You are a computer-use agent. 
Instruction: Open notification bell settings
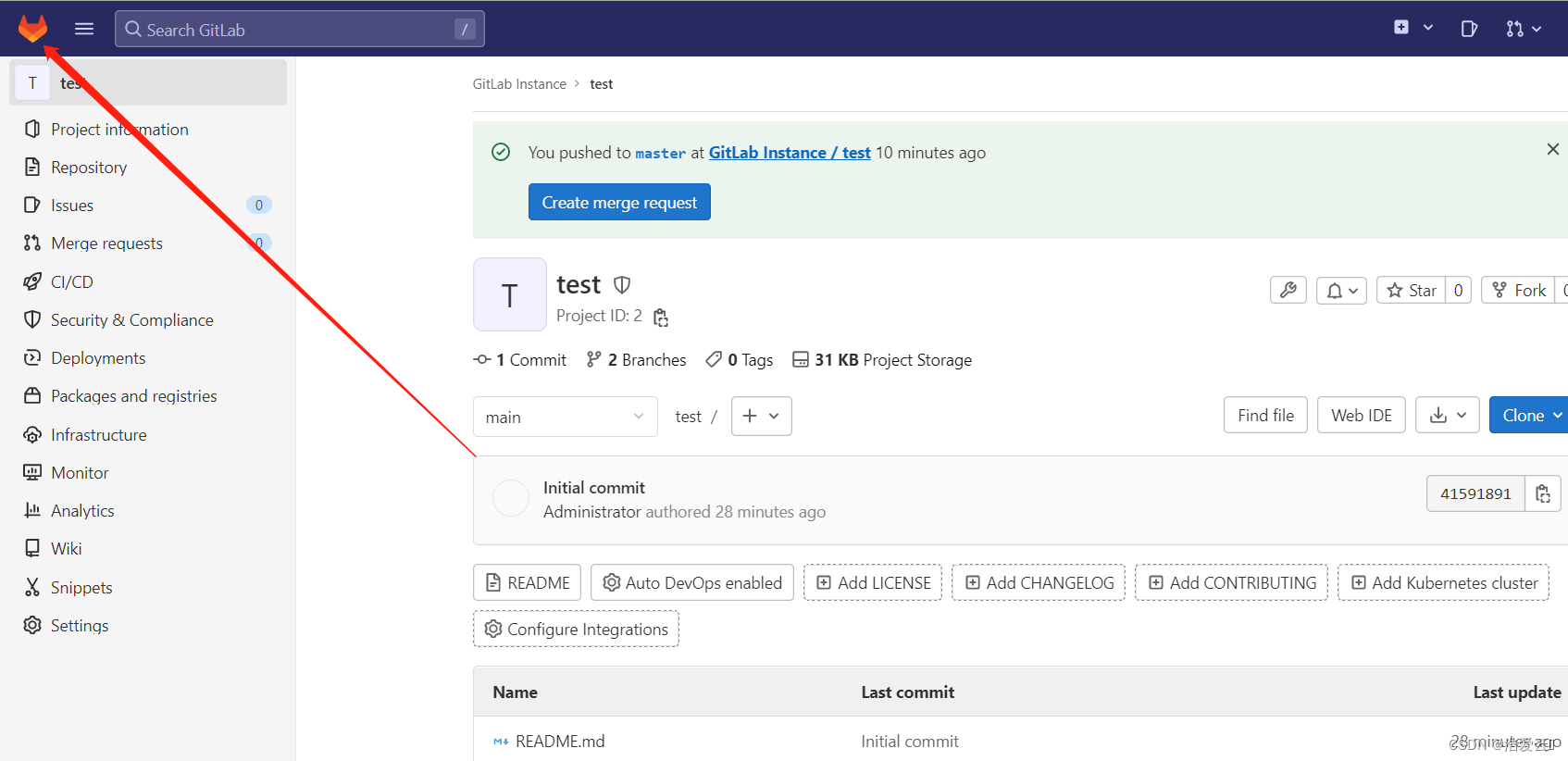click(x=1342, y=291)
